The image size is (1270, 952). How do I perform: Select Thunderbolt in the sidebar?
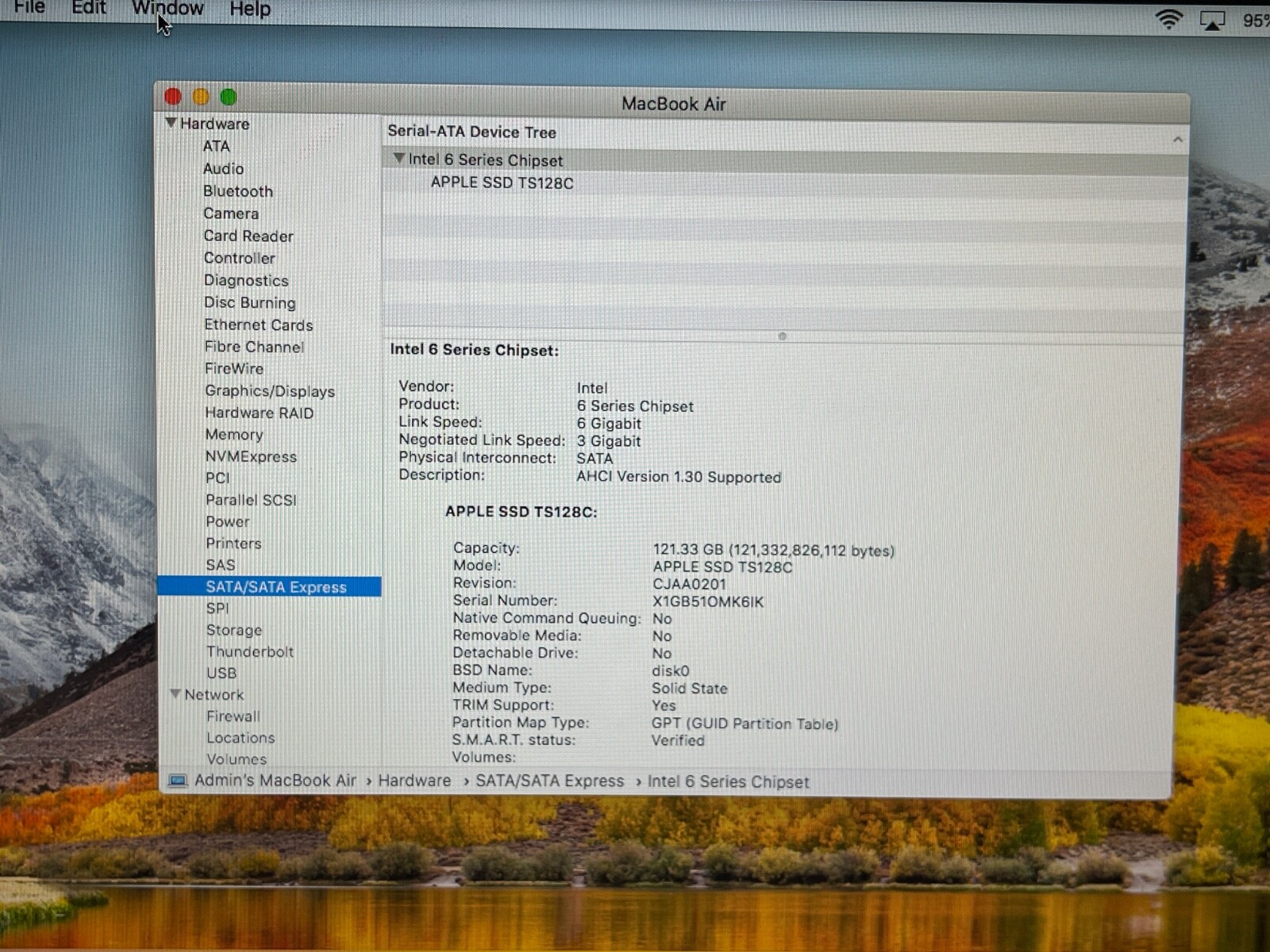[250, 651]
